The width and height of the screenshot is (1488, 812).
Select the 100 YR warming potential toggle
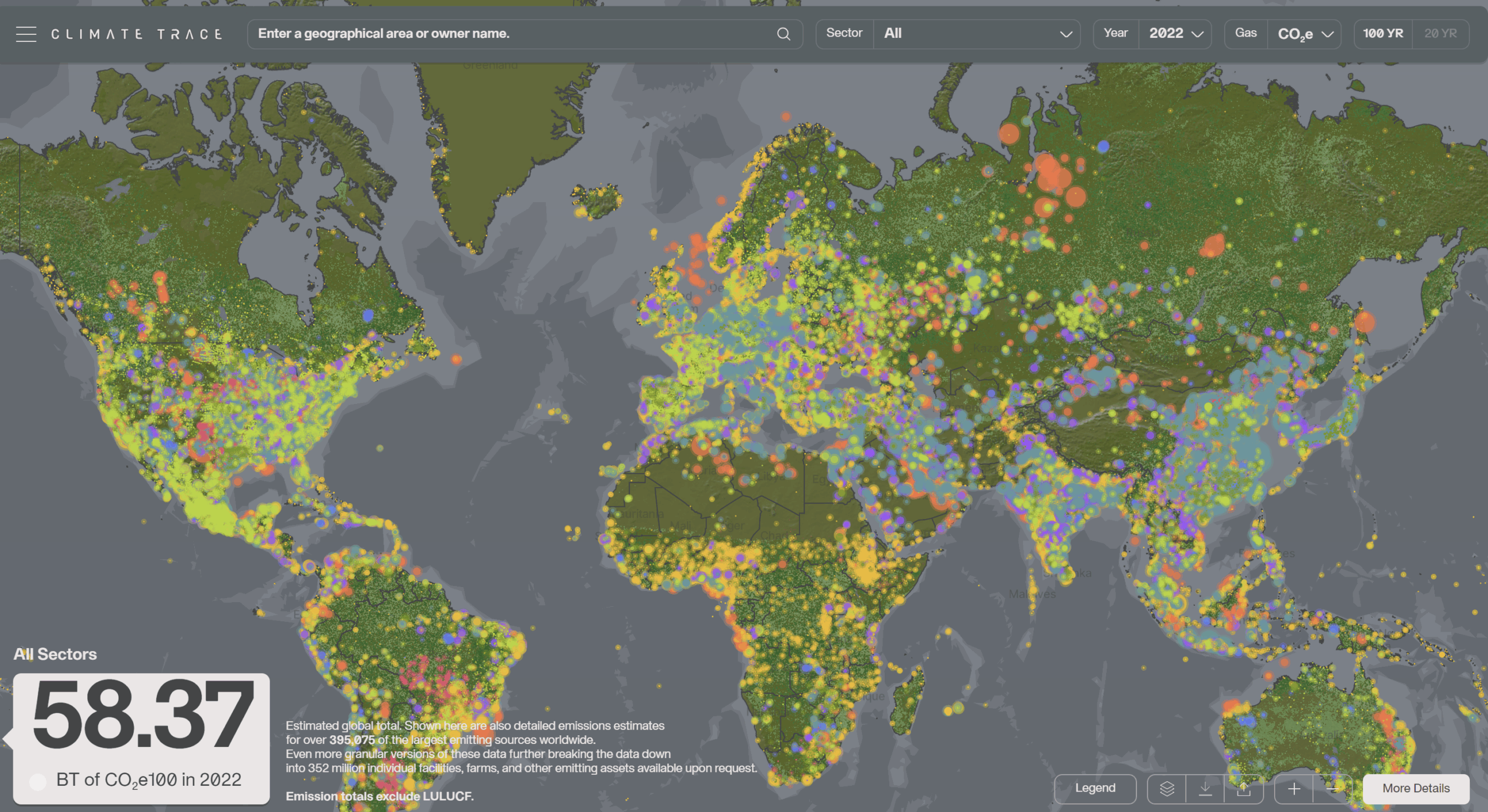pyautogui.click(x=1383, y=34)
